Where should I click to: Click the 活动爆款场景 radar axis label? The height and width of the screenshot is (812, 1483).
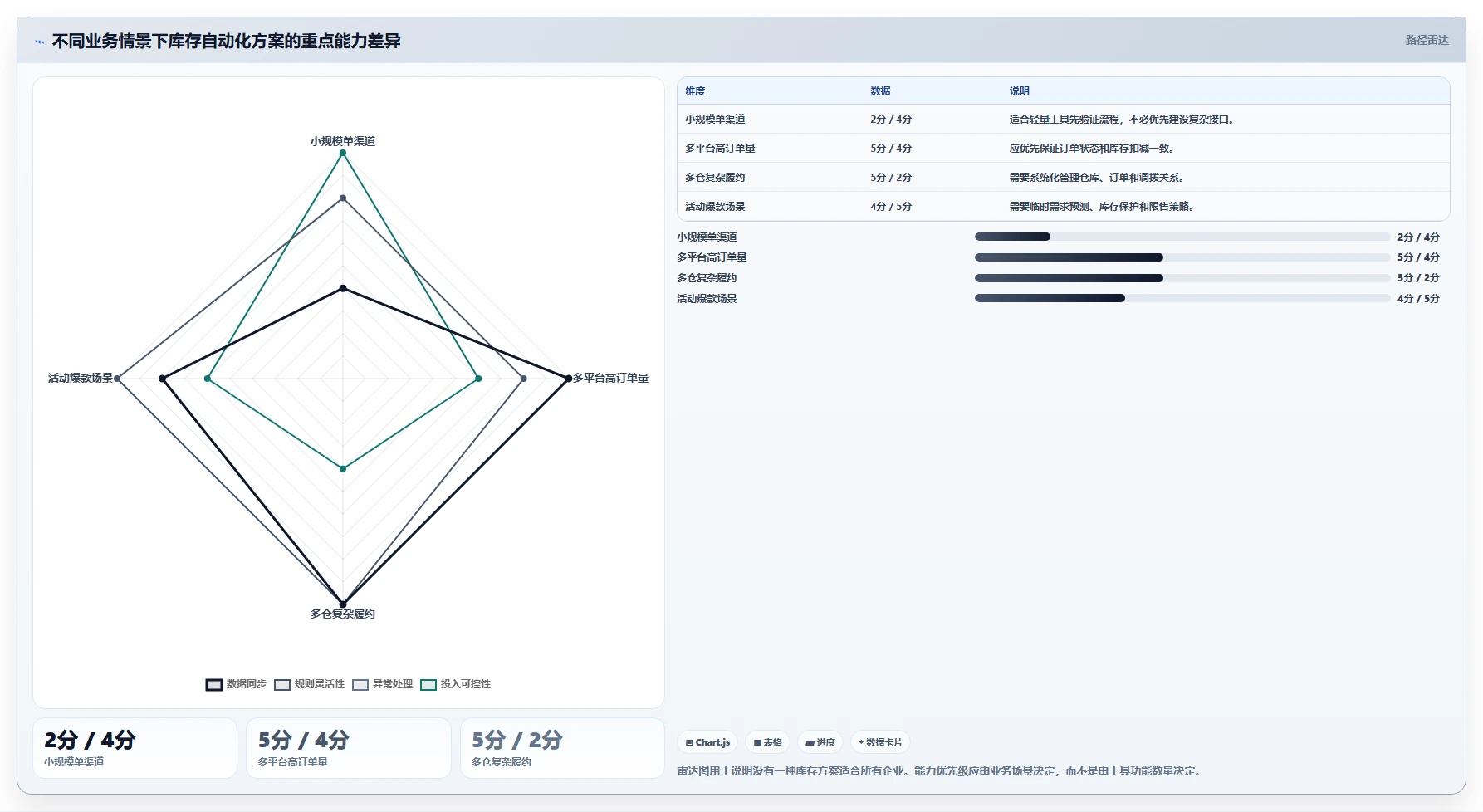(81, 378)
